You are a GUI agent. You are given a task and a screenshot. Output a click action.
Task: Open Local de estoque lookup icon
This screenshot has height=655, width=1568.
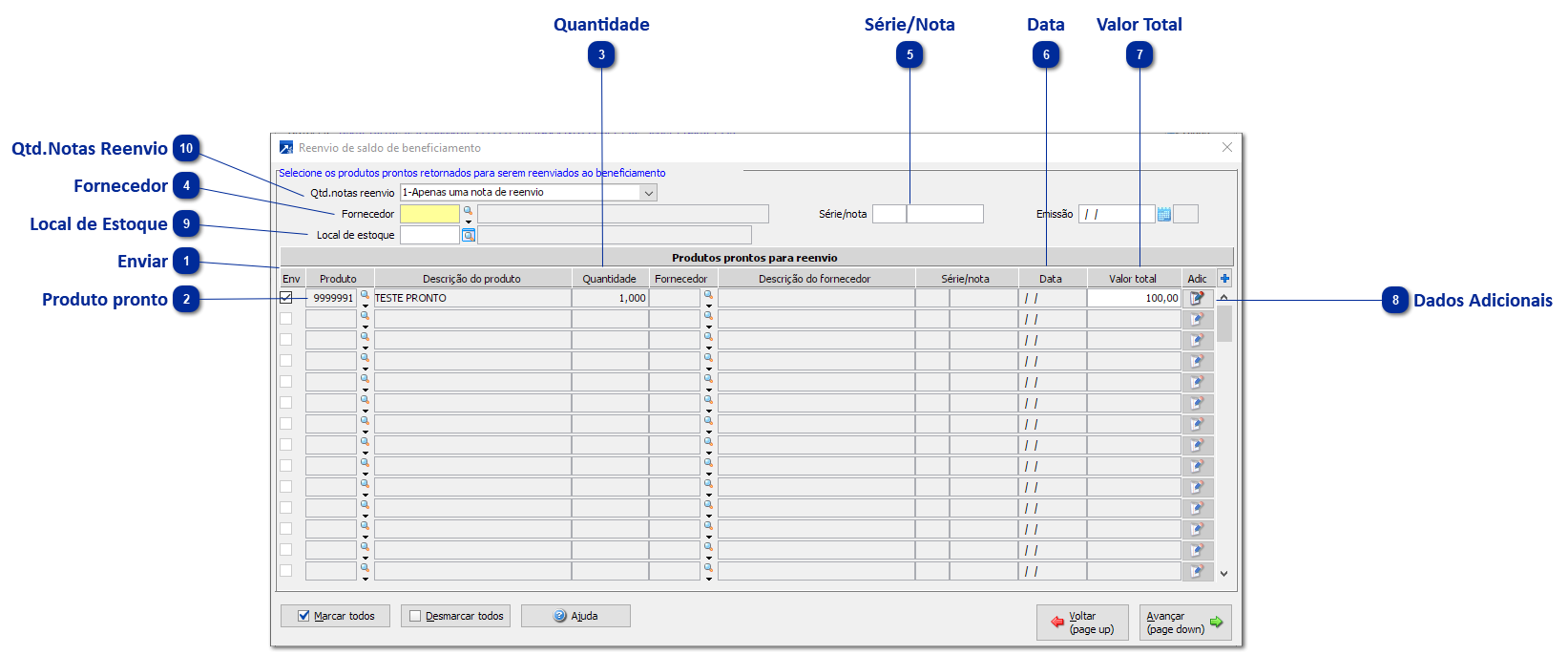point(469,235)
